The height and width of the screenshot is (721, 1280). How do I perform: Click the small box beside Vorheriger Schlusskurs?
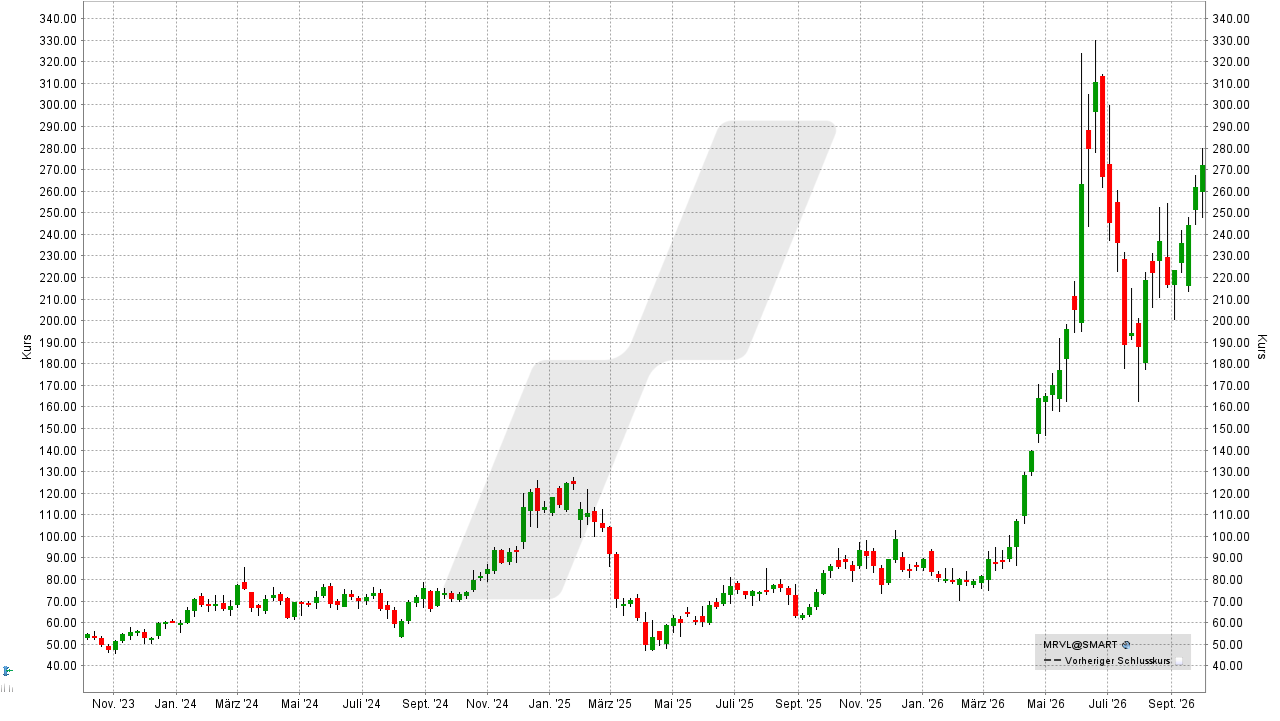click(1179, 661)
